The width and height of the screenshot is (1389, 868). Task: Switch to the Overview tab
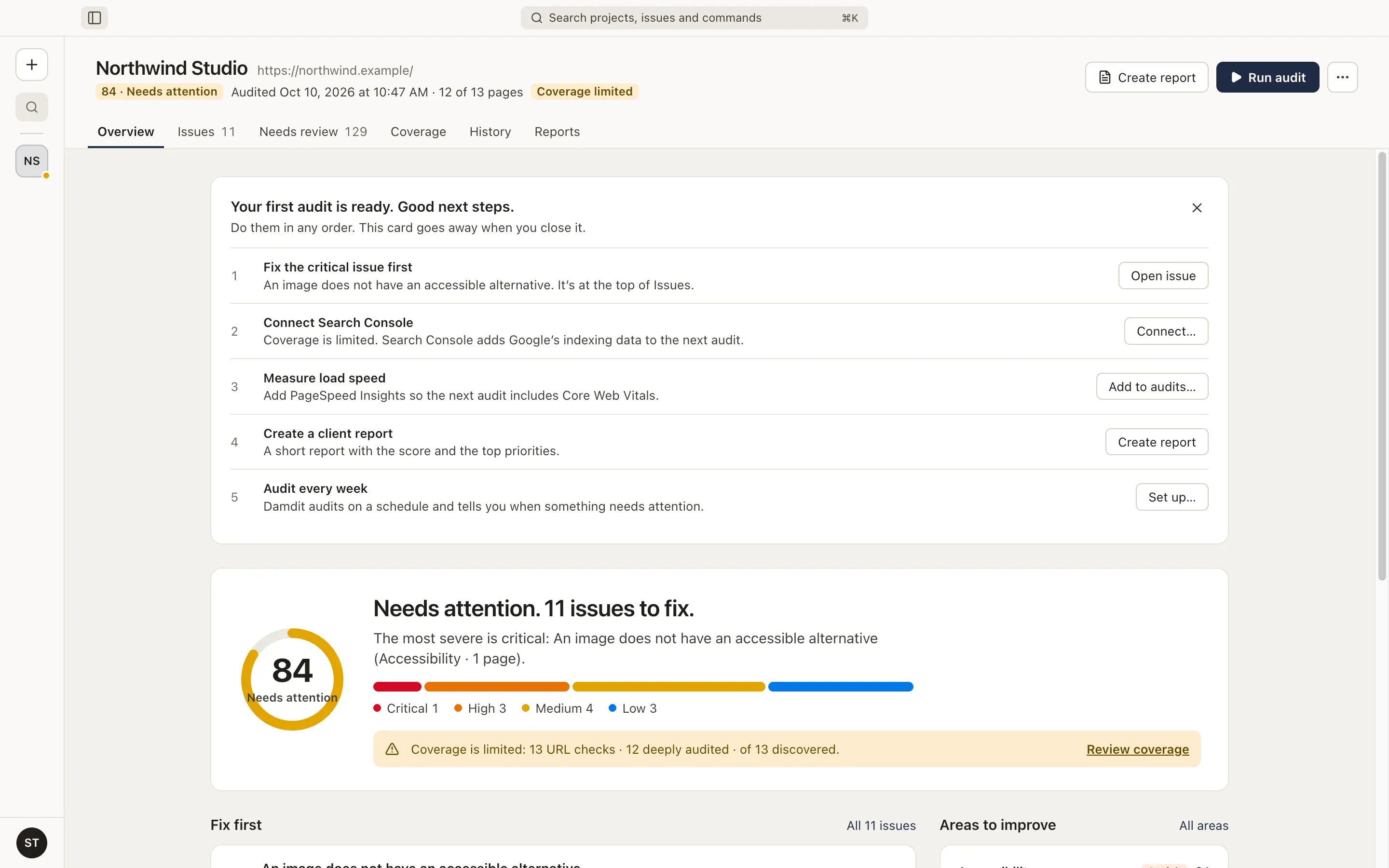(x=126, y=132)
